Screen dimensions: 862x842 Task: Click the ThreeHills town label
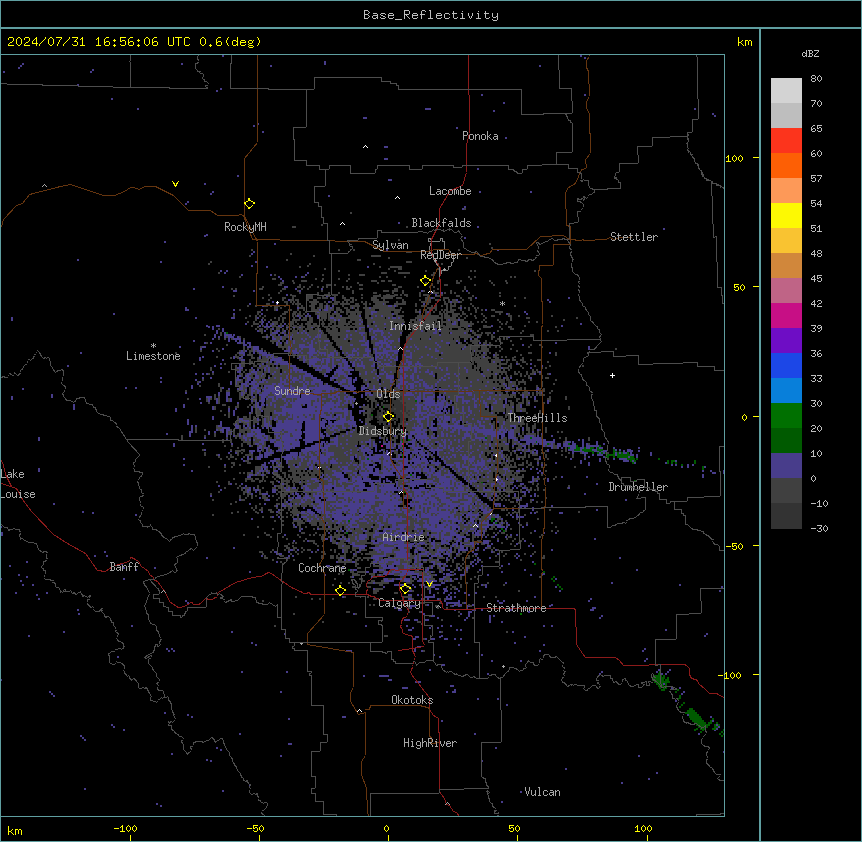[x=537, y=418]
